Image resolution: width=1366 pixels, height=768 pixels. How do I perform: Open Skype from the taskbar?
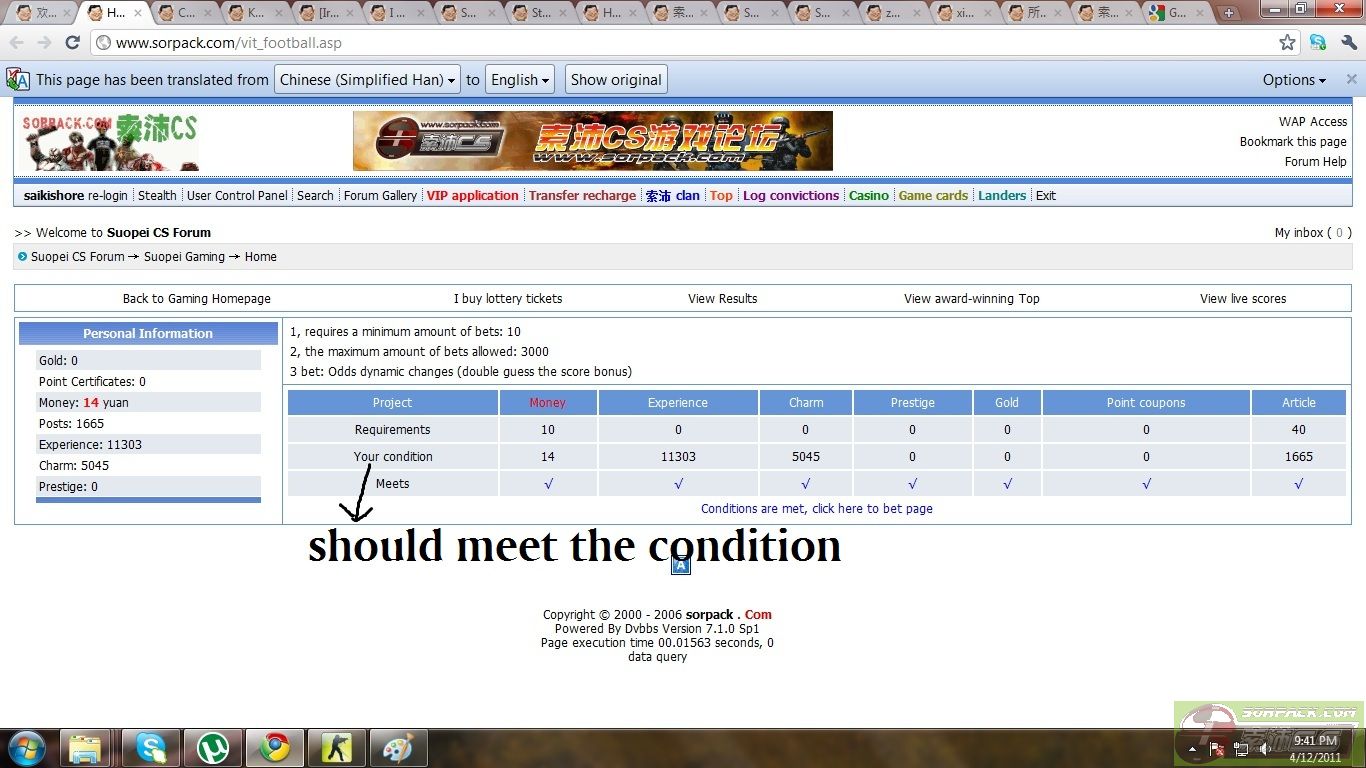(x=151, y=747)
